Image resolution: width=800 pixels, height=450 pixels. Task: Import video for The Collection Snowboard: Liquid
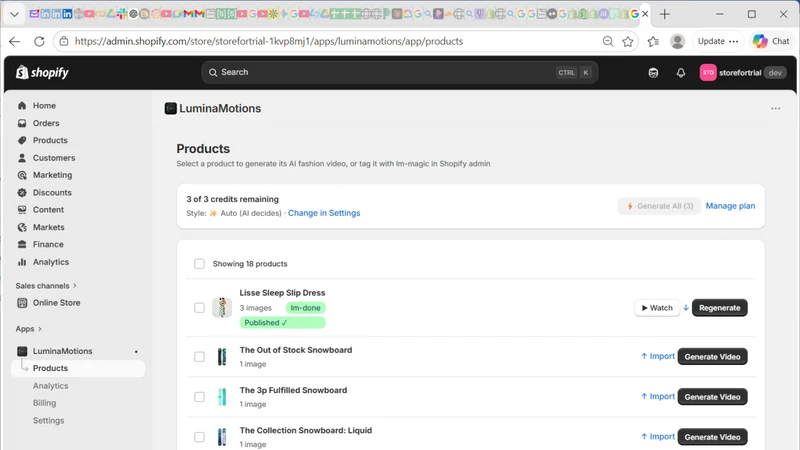point(658,437)
